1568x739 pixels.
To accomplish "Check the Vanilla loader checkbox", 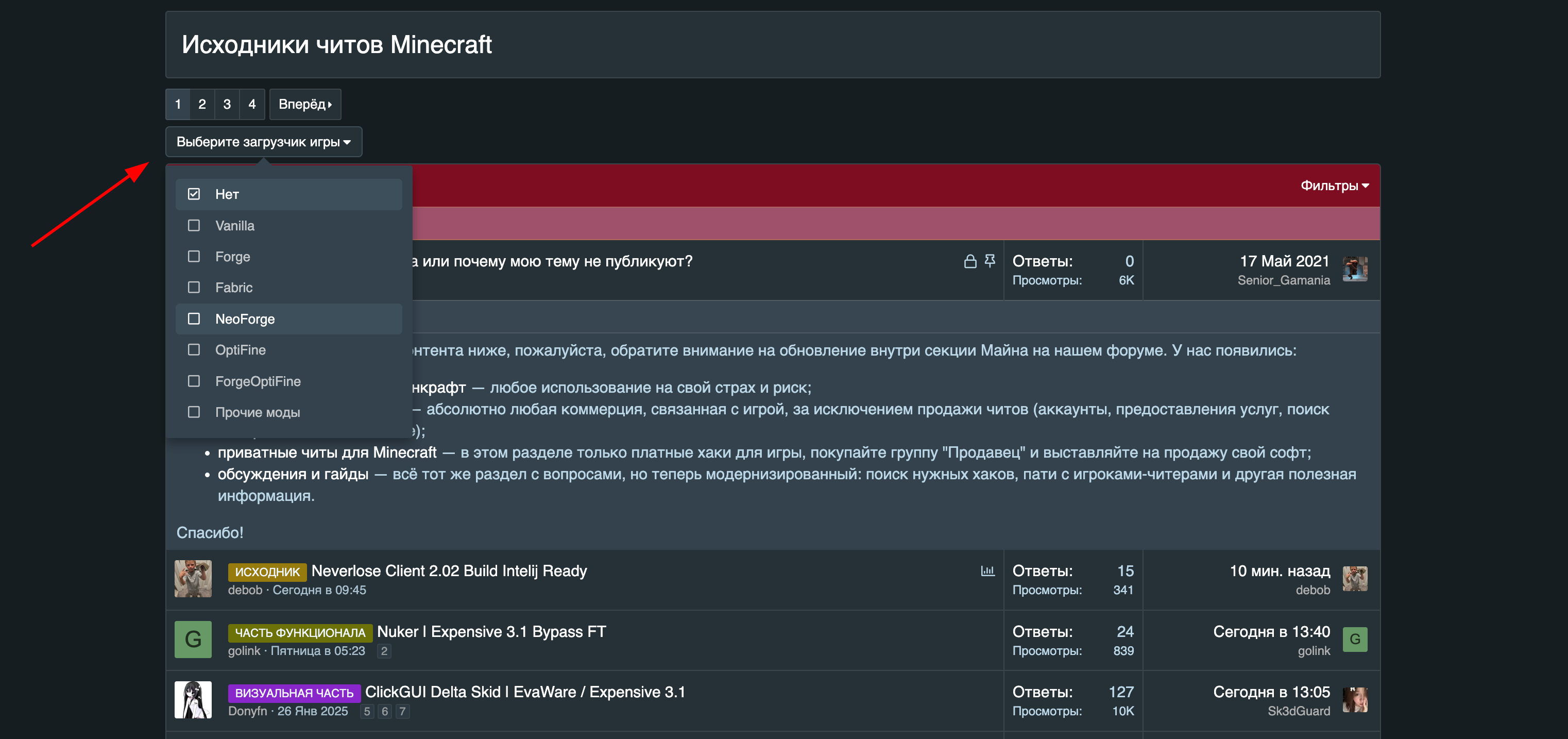I will pyautogui.click(x=194, y=226).
